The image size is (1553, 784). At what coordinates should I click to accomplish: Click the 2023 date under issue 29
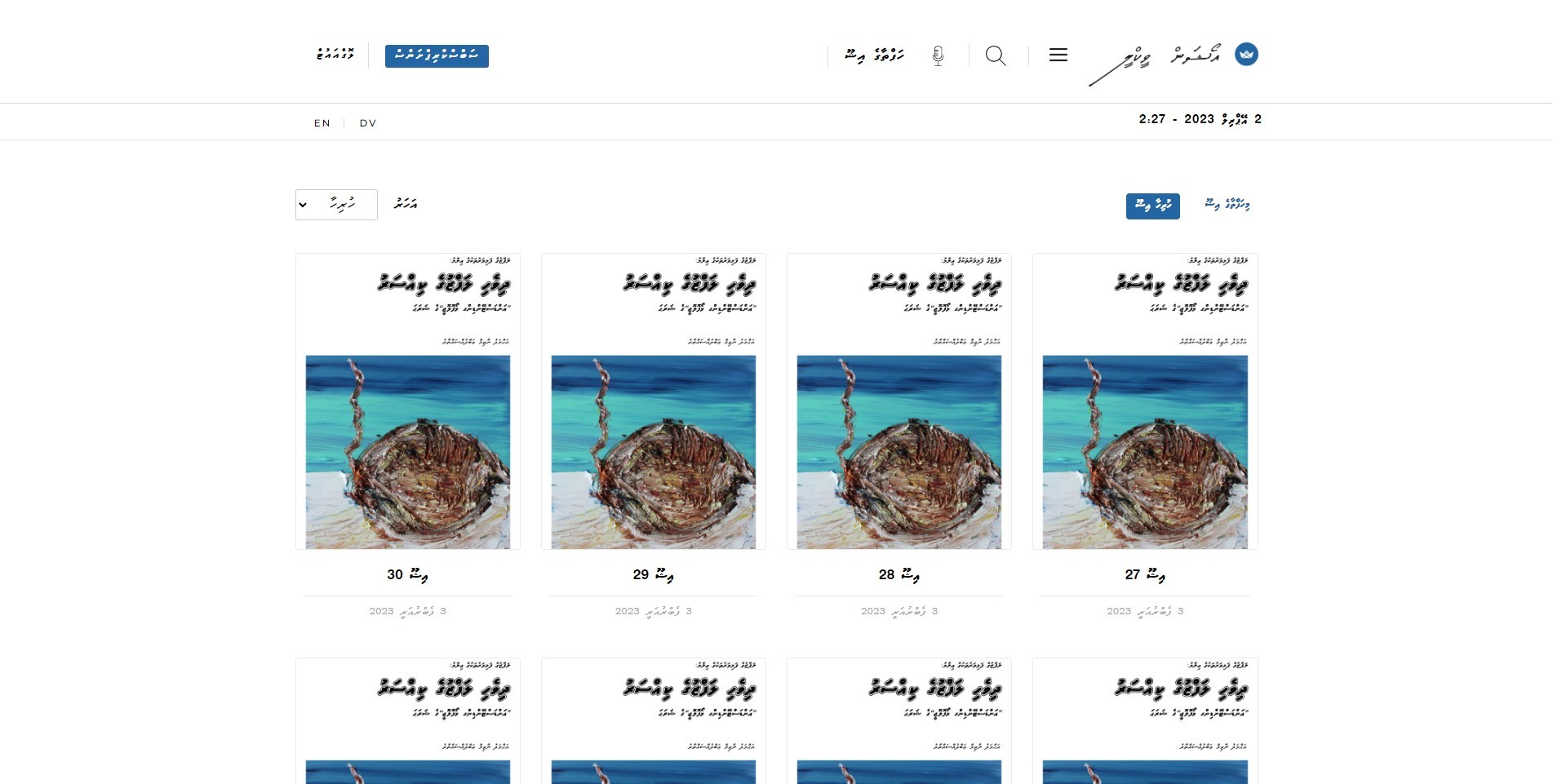coord(654,611)
